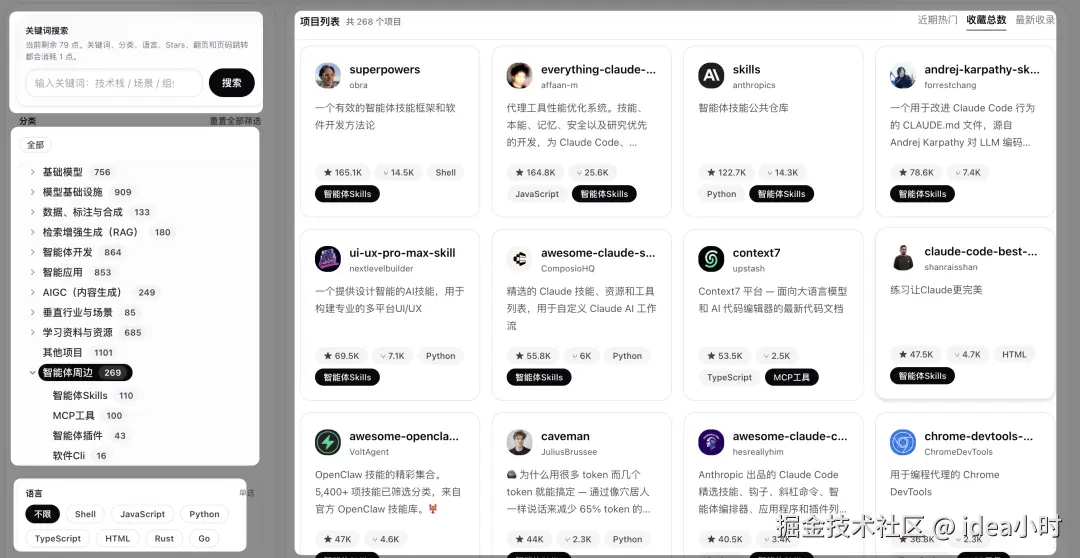Filter by HTML language chip
This screenshot has height=558, width=1080.
click(118, 539)
